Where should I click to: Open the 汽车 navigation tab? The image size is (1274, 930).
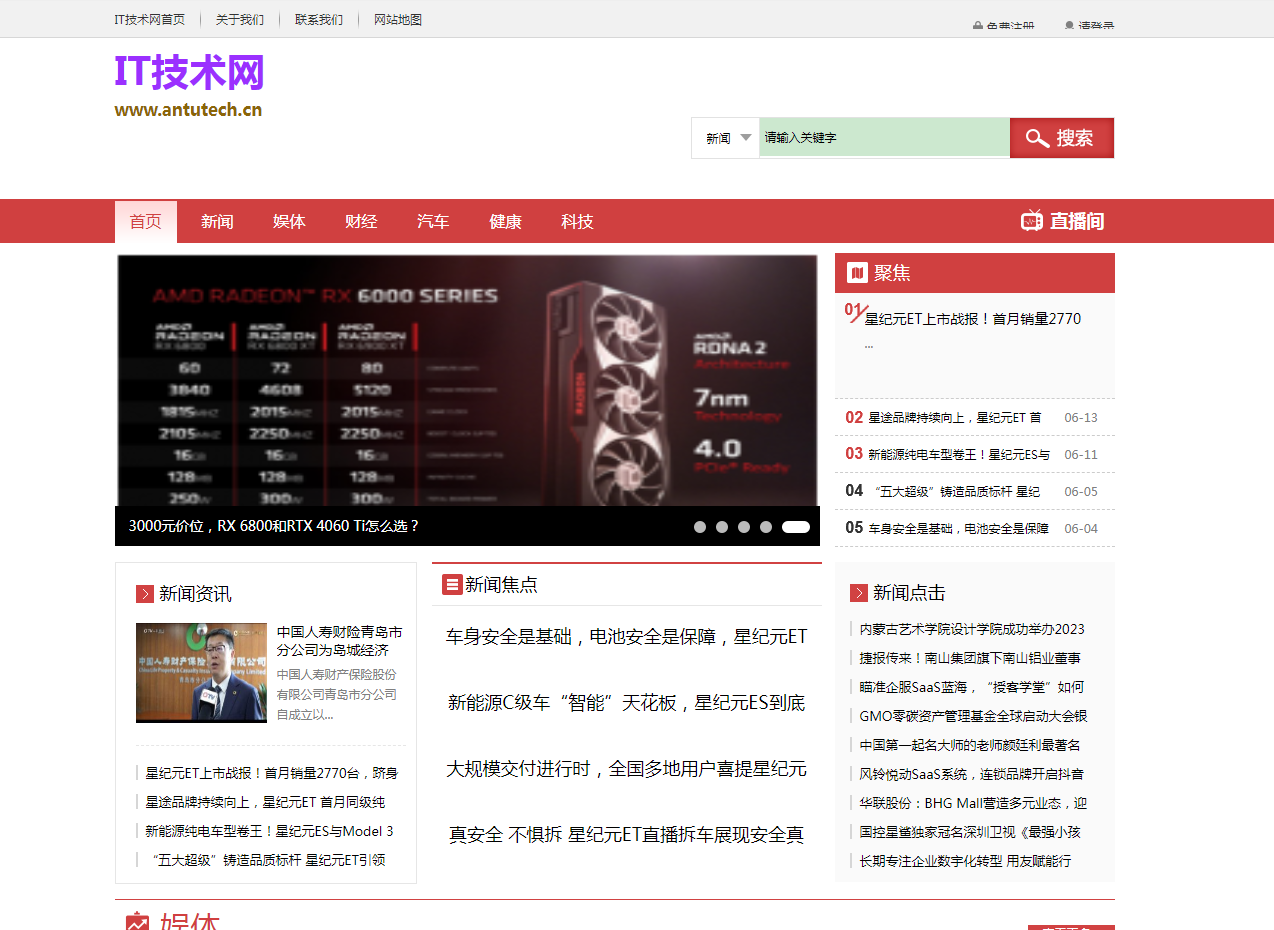433,222
